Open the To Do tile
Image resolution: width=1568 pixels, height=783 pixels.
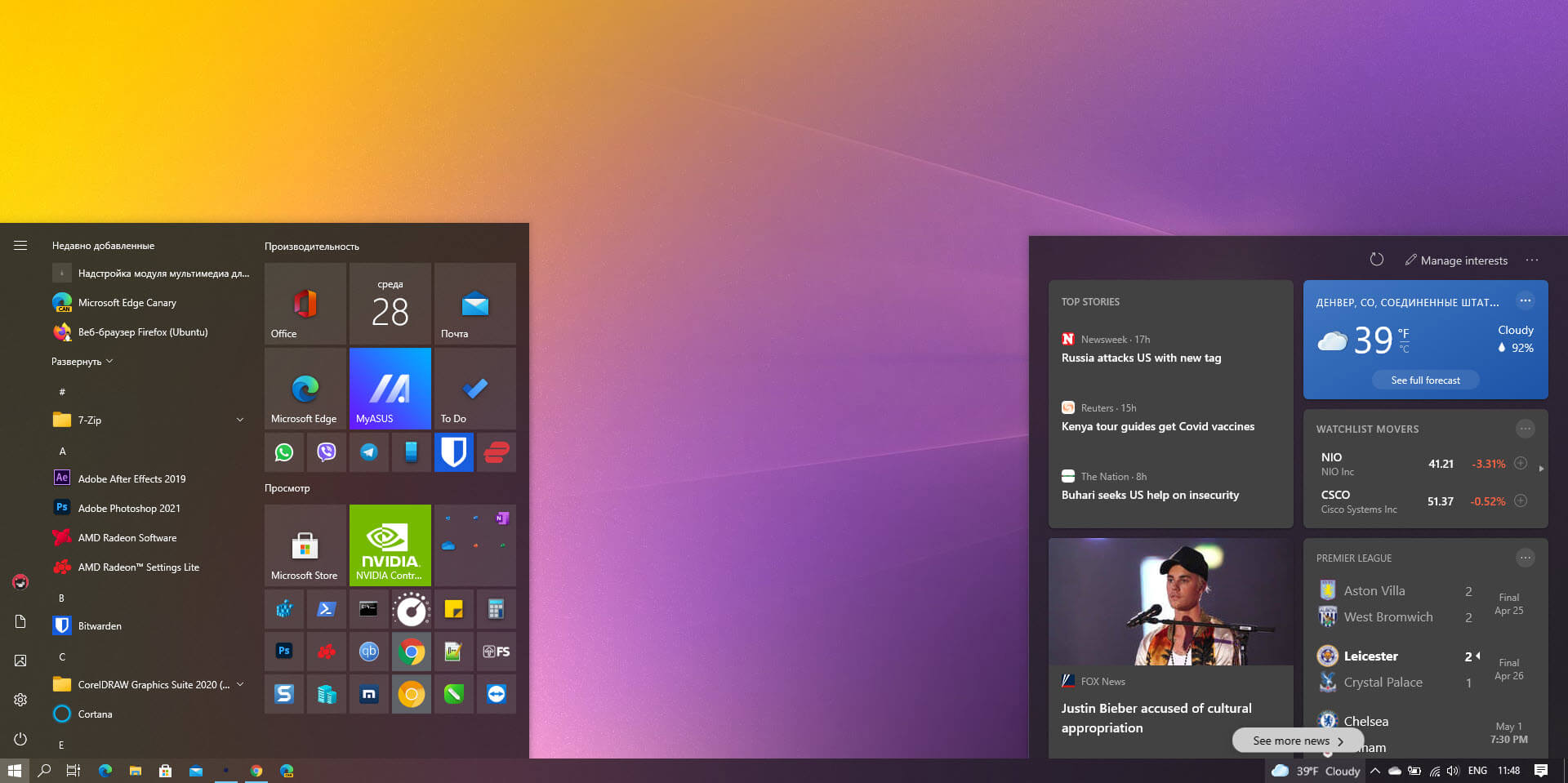point(475,389)
